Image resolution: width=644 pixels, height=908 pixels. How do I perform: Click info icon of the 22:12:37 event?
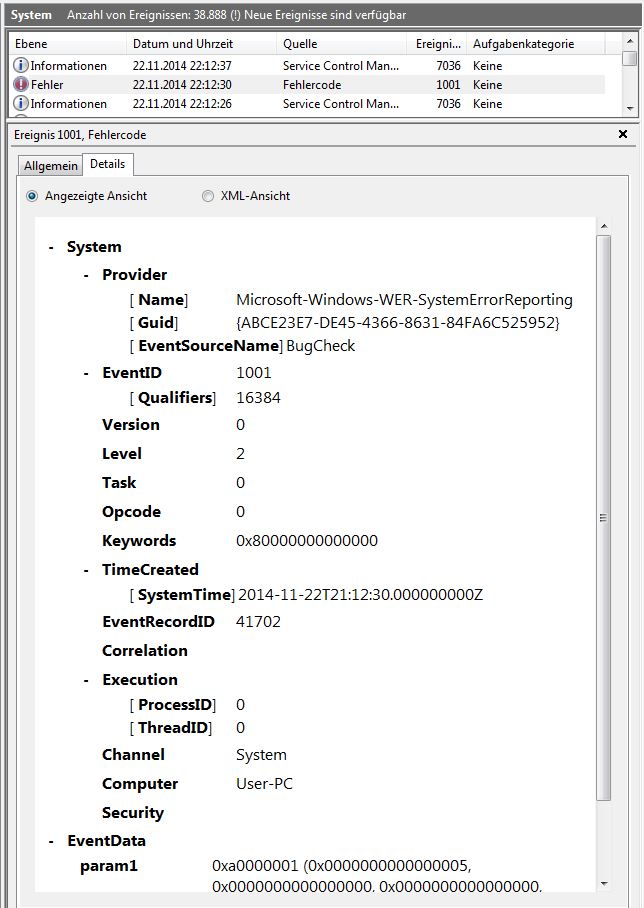point(21,66)
